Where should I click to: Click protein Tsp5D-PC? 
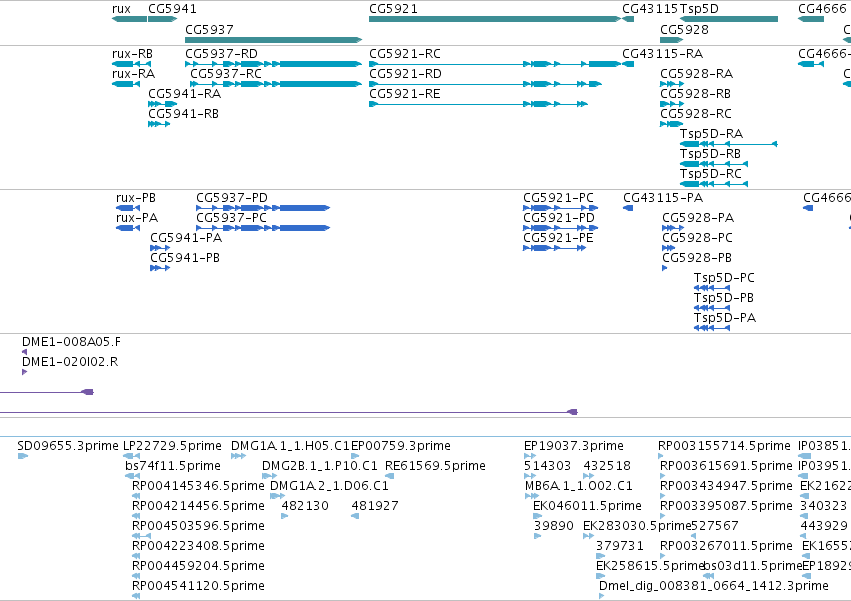point(712,288)
